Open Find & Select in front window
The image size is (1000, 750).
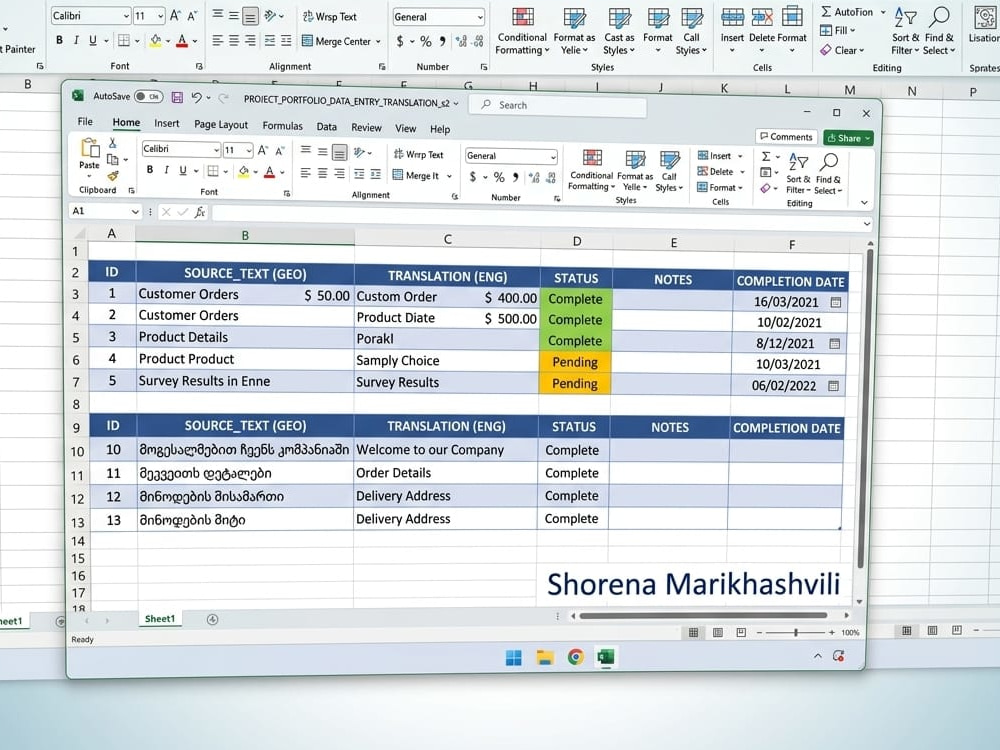pos(828,173)
